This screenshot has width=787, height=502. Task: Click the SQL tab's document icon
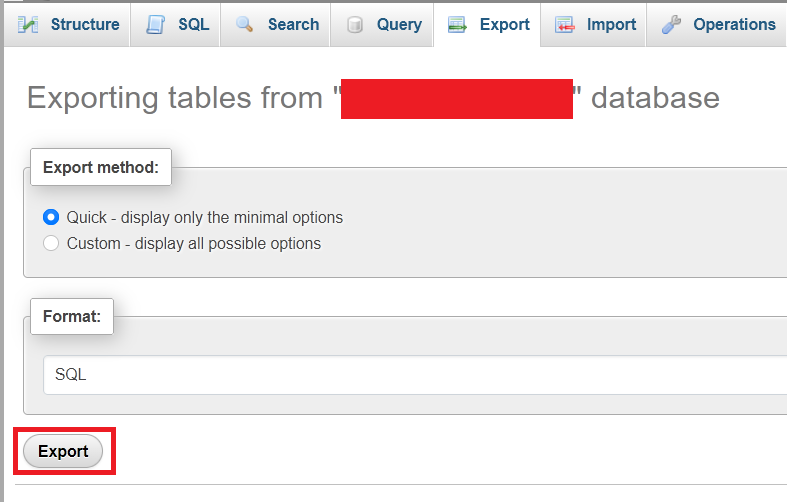156,24
